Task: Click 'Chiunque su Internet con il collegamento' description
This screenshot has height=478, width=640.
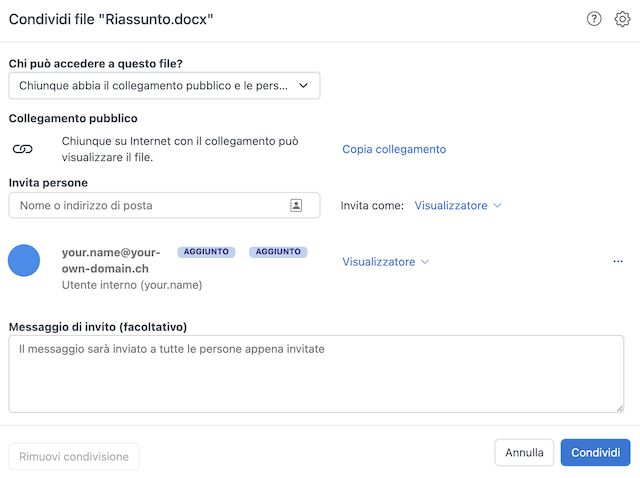Action: coord(180,149)
